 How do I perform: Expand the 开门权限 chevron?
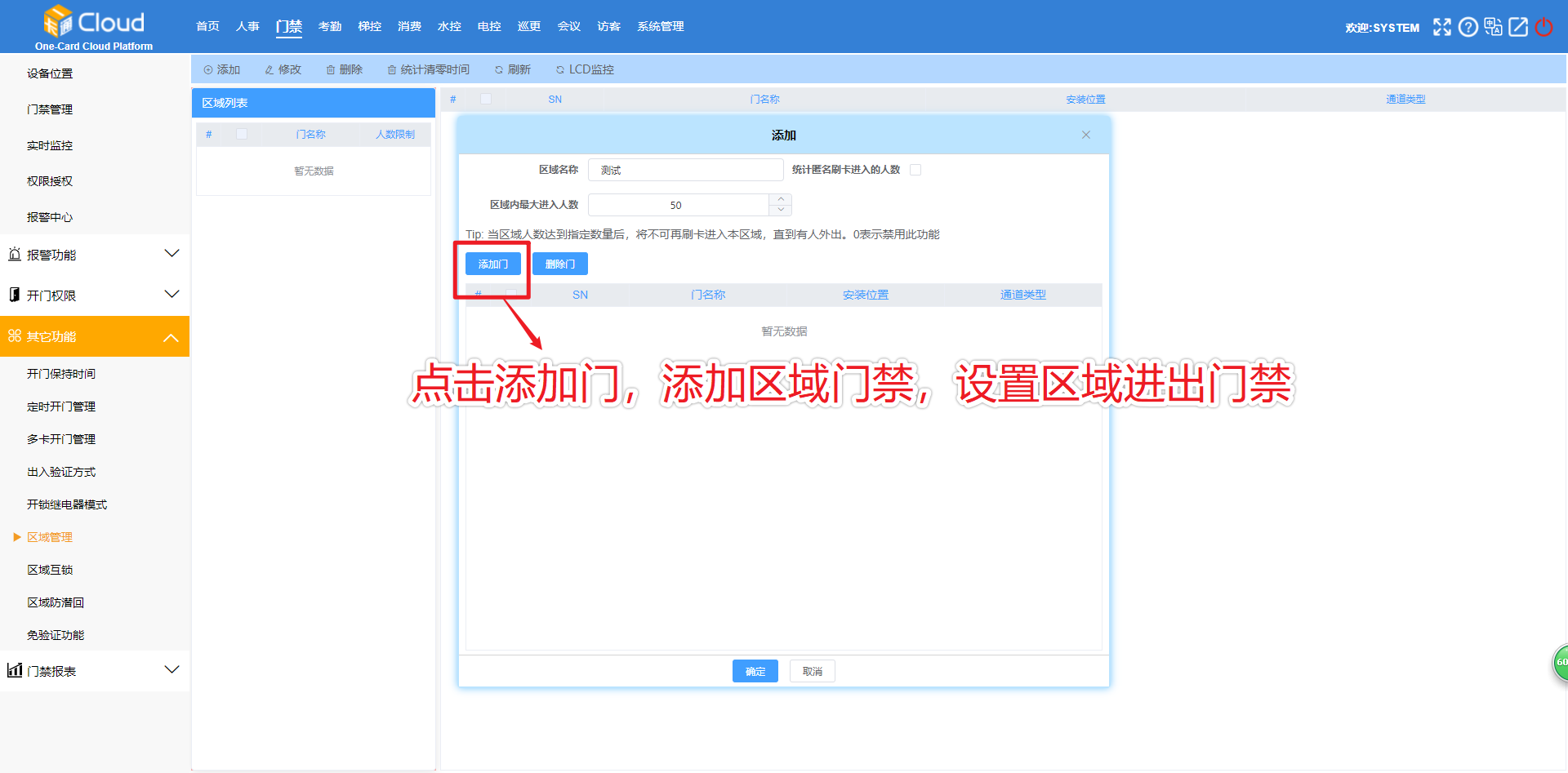[x=171, y=295]
